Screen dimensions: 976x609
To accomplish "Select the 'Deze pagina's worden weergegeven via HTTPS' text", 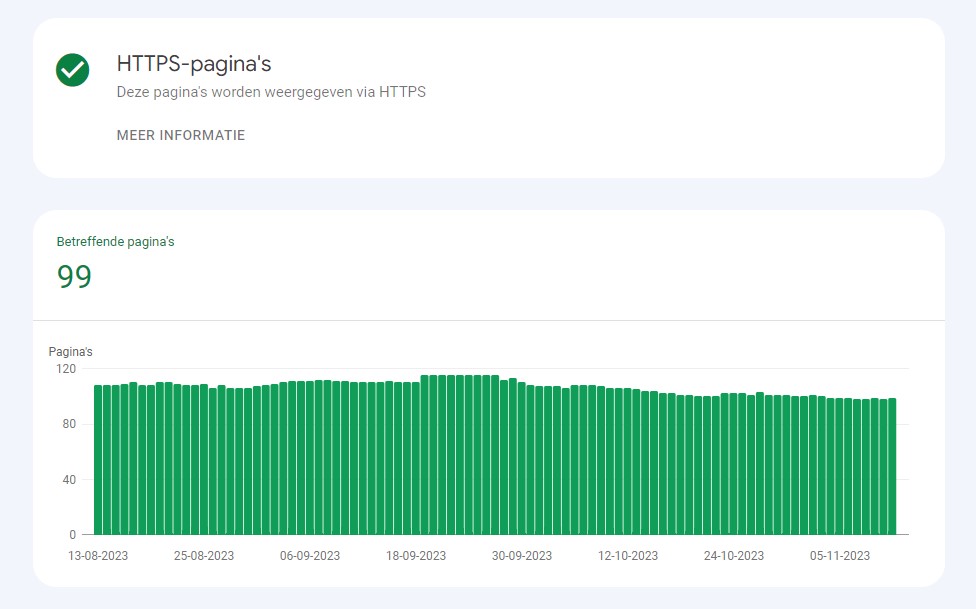I will click(x=271, y=92).
